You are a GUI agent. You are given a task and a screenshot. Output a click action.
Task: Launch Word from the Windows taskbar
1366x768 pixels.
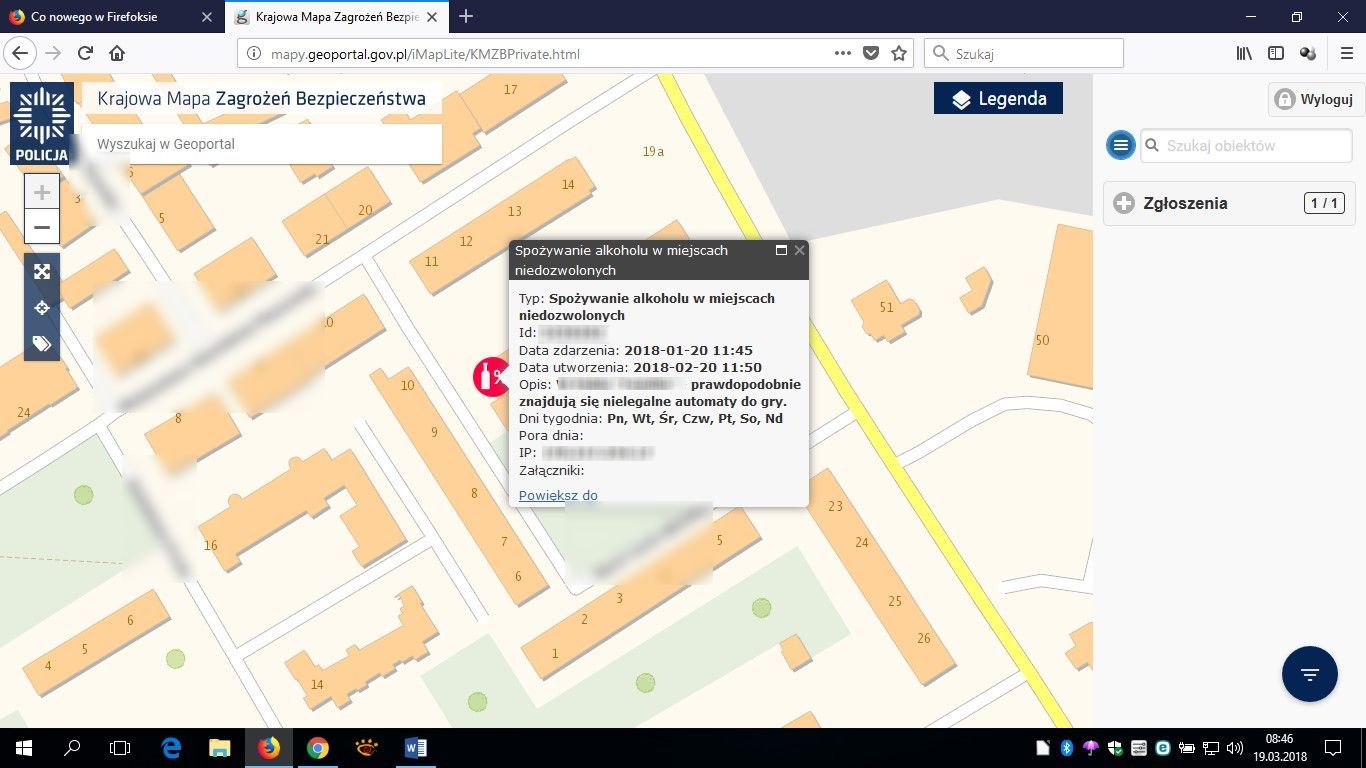(415, 747)
